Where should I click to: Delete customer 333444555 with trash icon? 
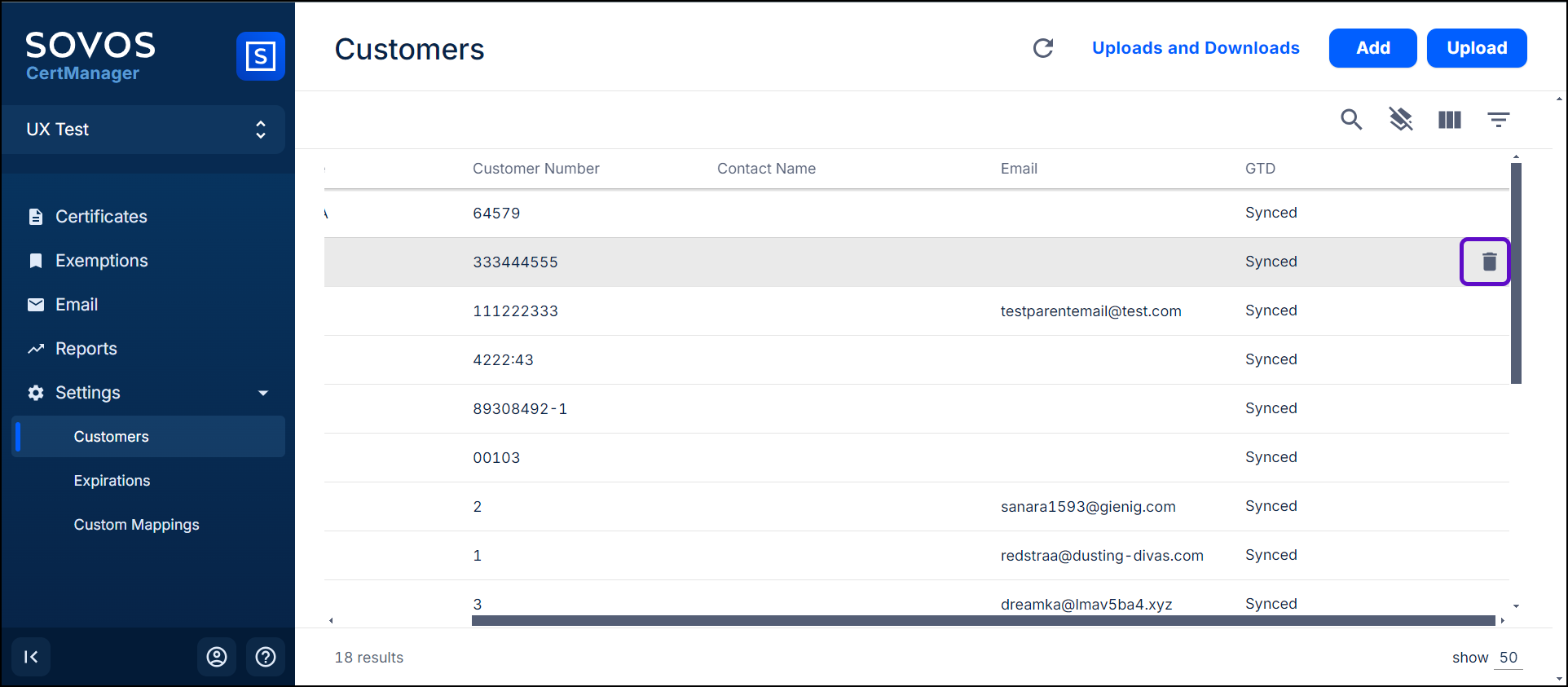point(1489,262)
